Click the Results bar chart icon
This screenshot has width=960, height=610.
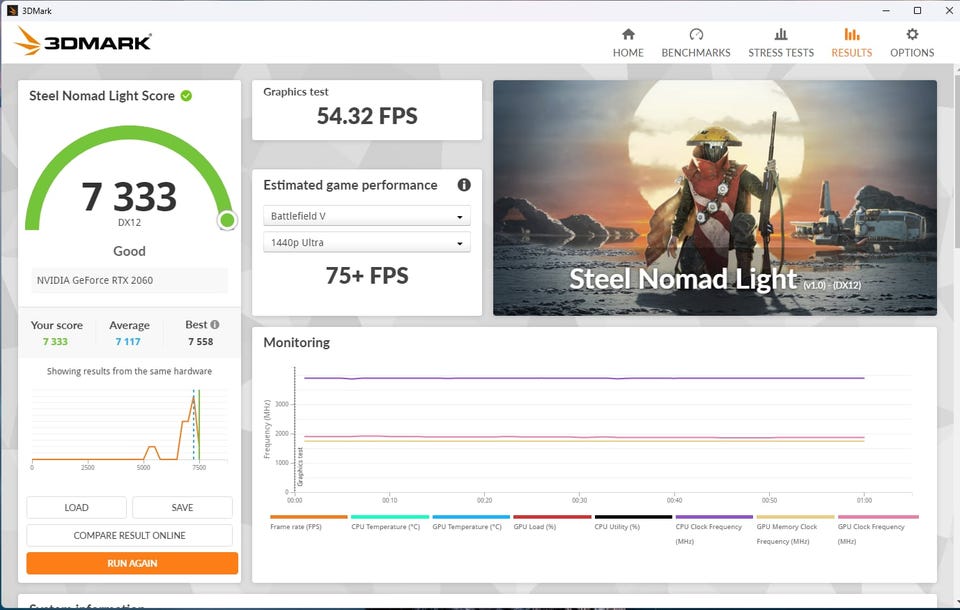(x=852, y=34)
